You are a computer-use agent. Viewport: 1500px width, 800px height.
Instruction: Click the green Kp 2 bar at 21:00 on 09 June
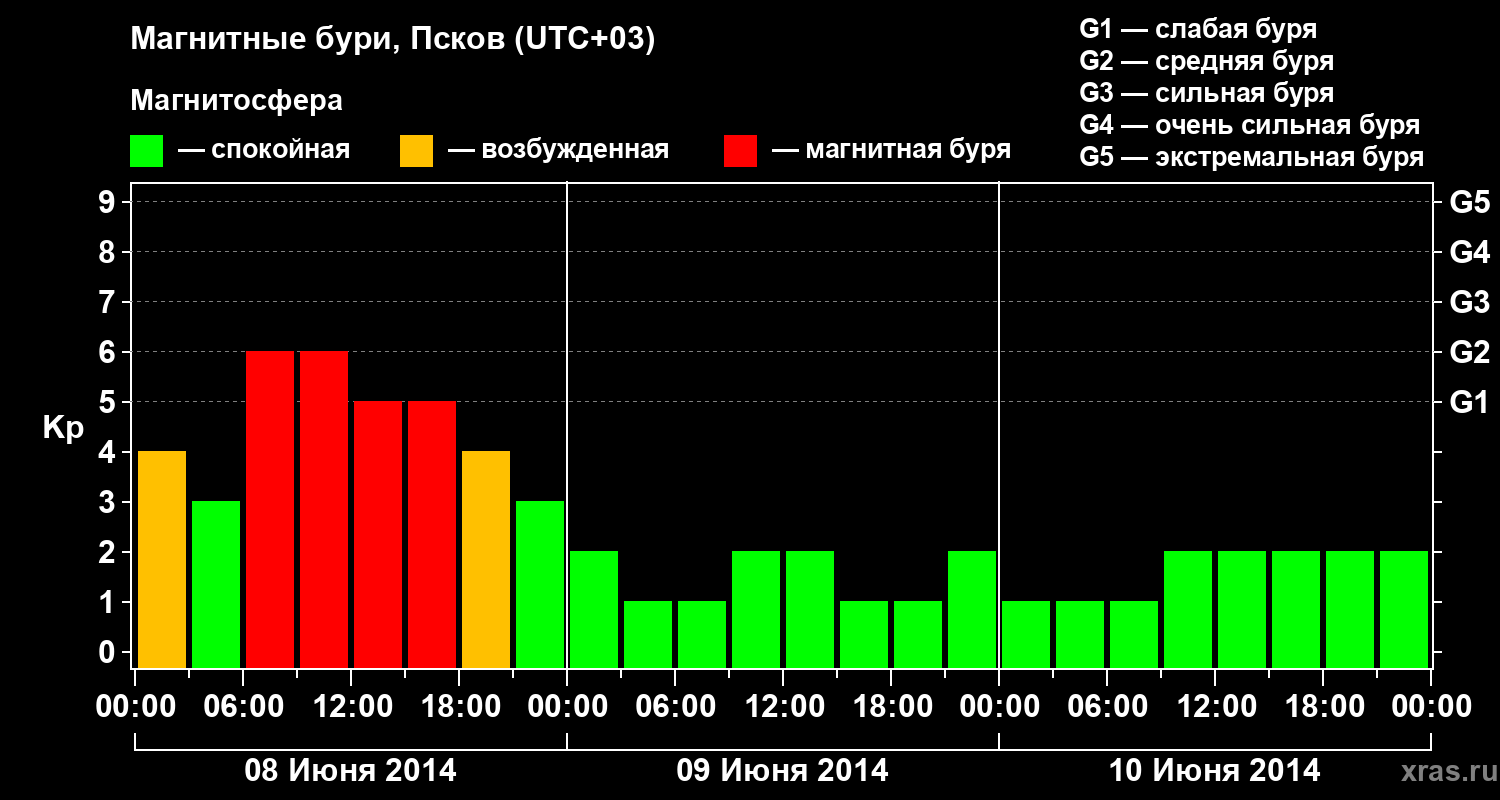point(972,609)
